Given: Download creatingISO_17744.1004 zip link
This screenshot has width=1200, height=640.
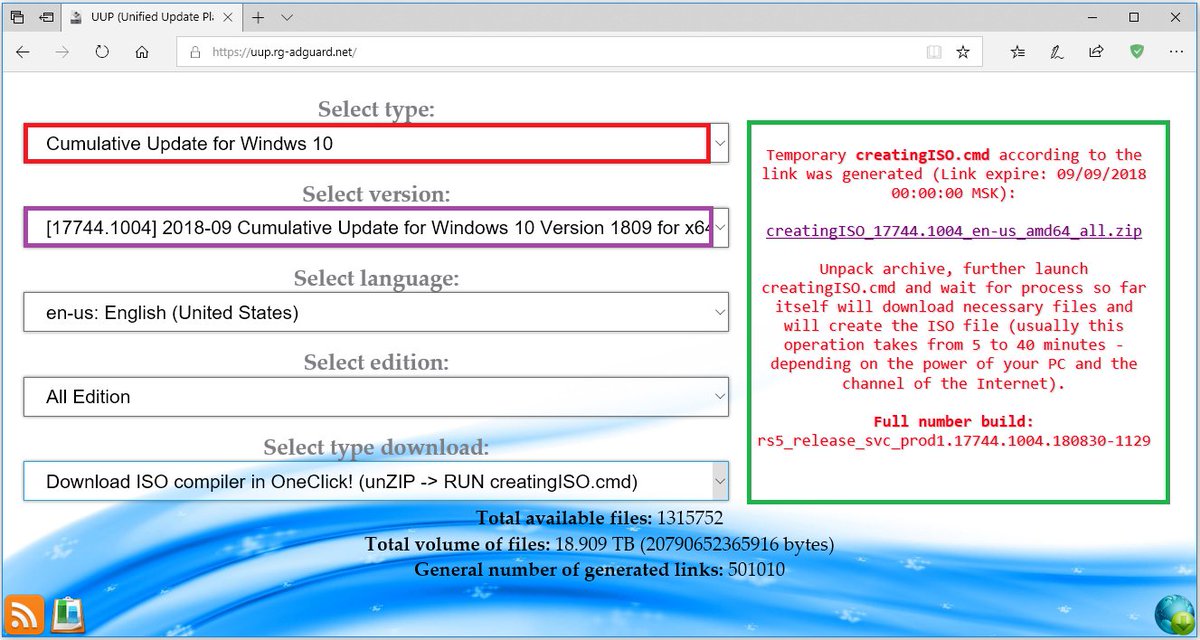Looking at the screenshot, I should coord(954,231).
